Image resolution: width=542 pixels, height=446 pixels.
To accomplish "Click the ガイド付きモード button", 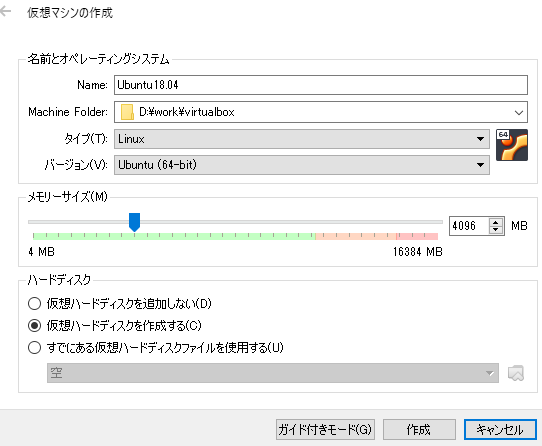I will [325, 429].
